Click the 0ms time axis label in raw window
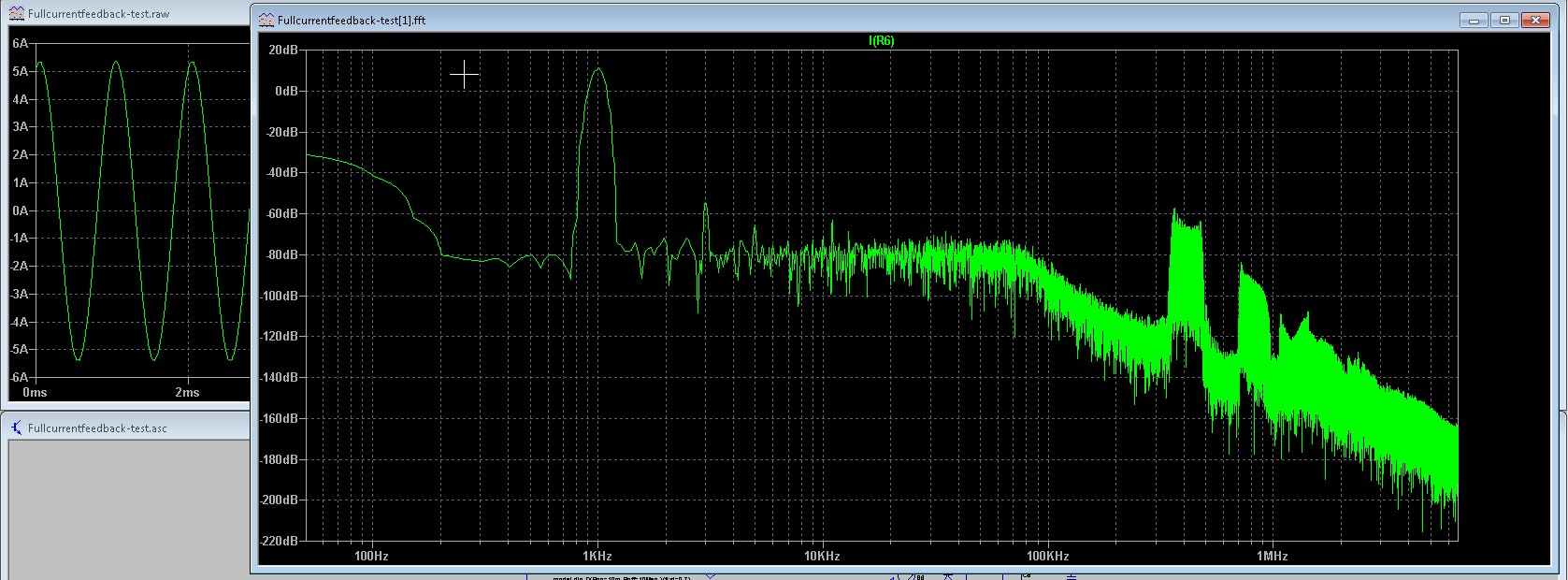The width and height of the screenshot is (1568, 580). pos(35,392)
